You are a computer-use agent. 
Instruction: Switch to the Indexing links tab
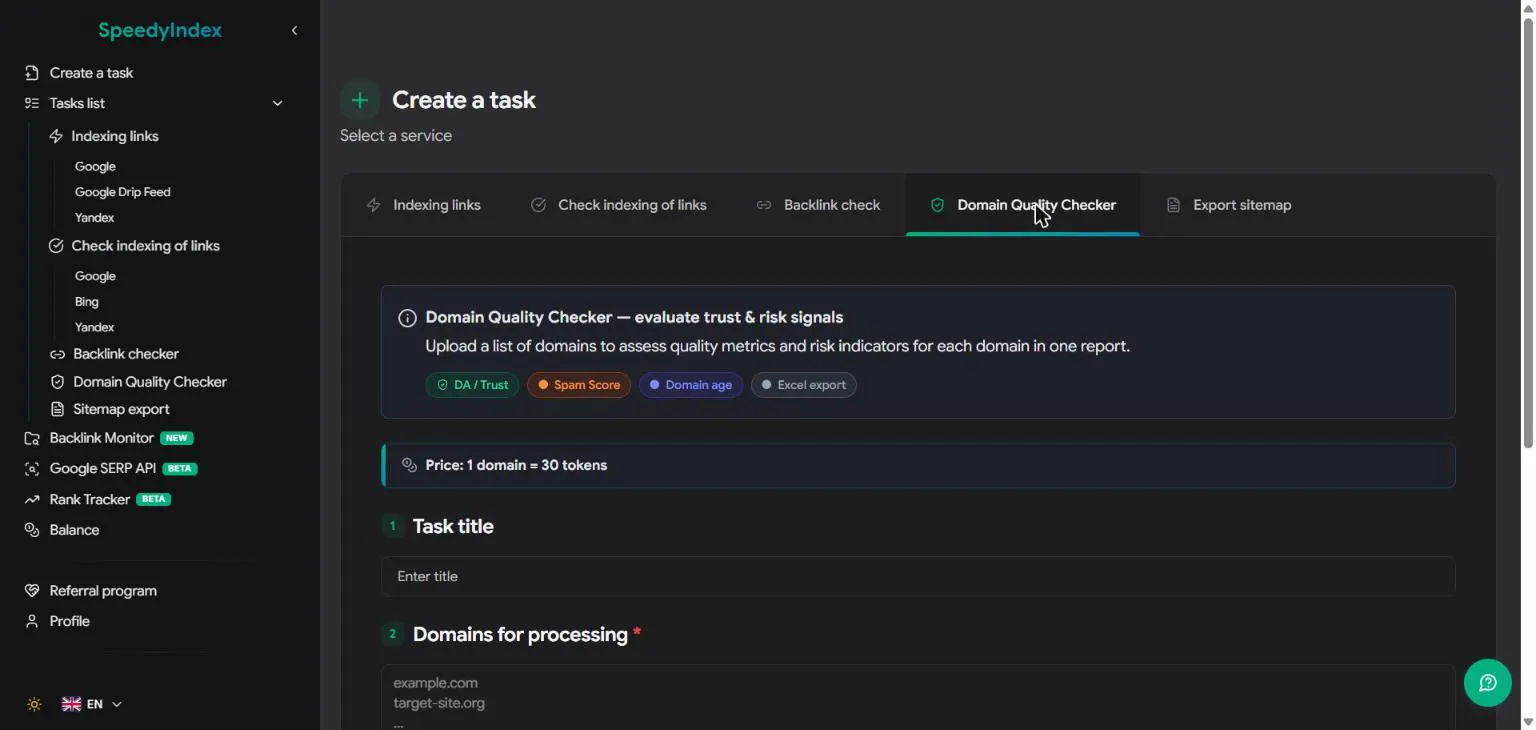pos(424,205)
